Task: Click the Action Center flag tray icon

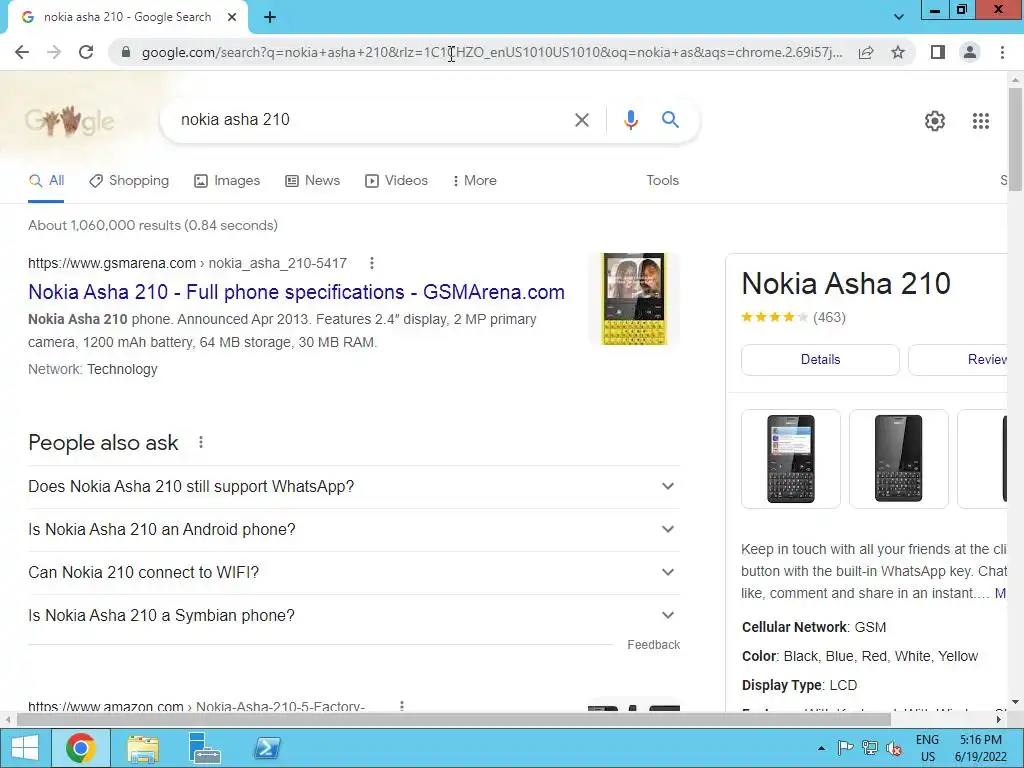Action: click(844, 748)
